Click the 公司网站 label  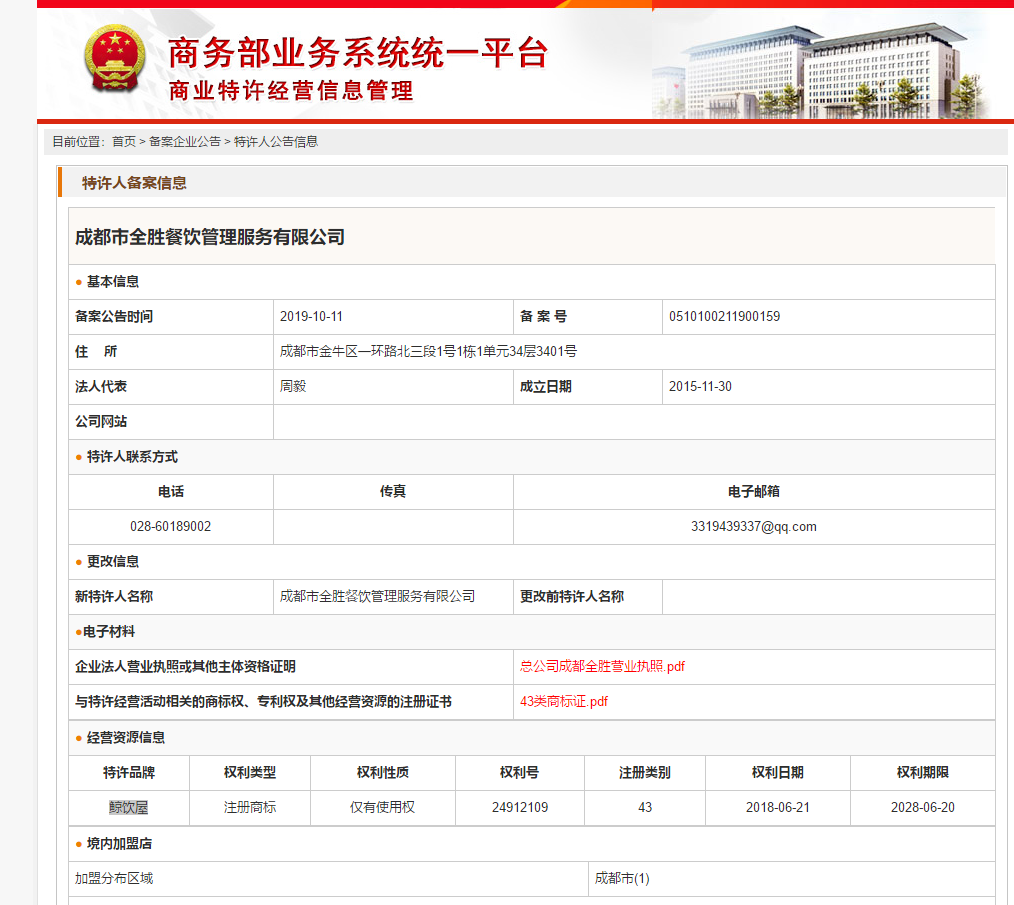pyautogui.click(x=101, y=422)
